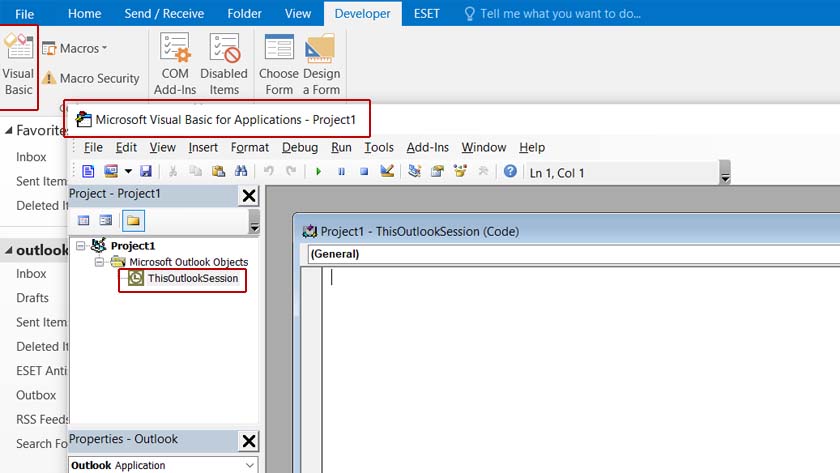Open the View ribbon tab in Outlook
Viewport: 840px width, 473px height.
pos(298,13)
